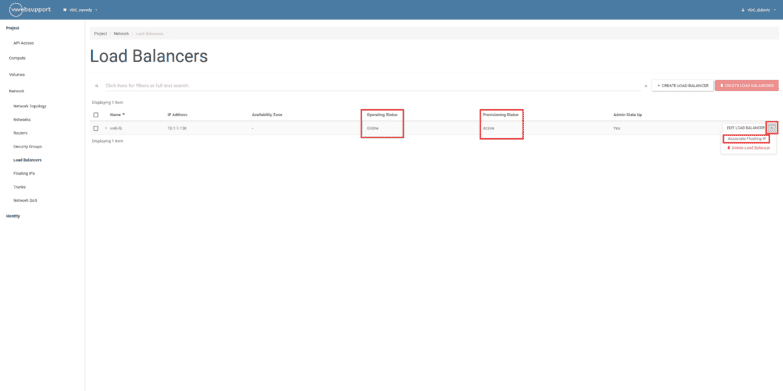Click the IP address cell 10.1.1.136
783x391 pixels.
177,128
